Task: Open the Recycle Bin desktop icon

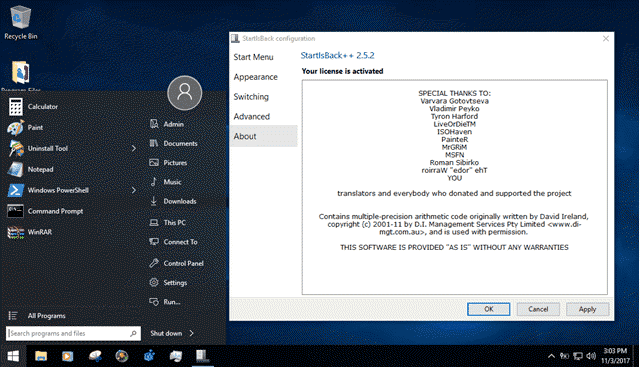Action: (20, 22)
